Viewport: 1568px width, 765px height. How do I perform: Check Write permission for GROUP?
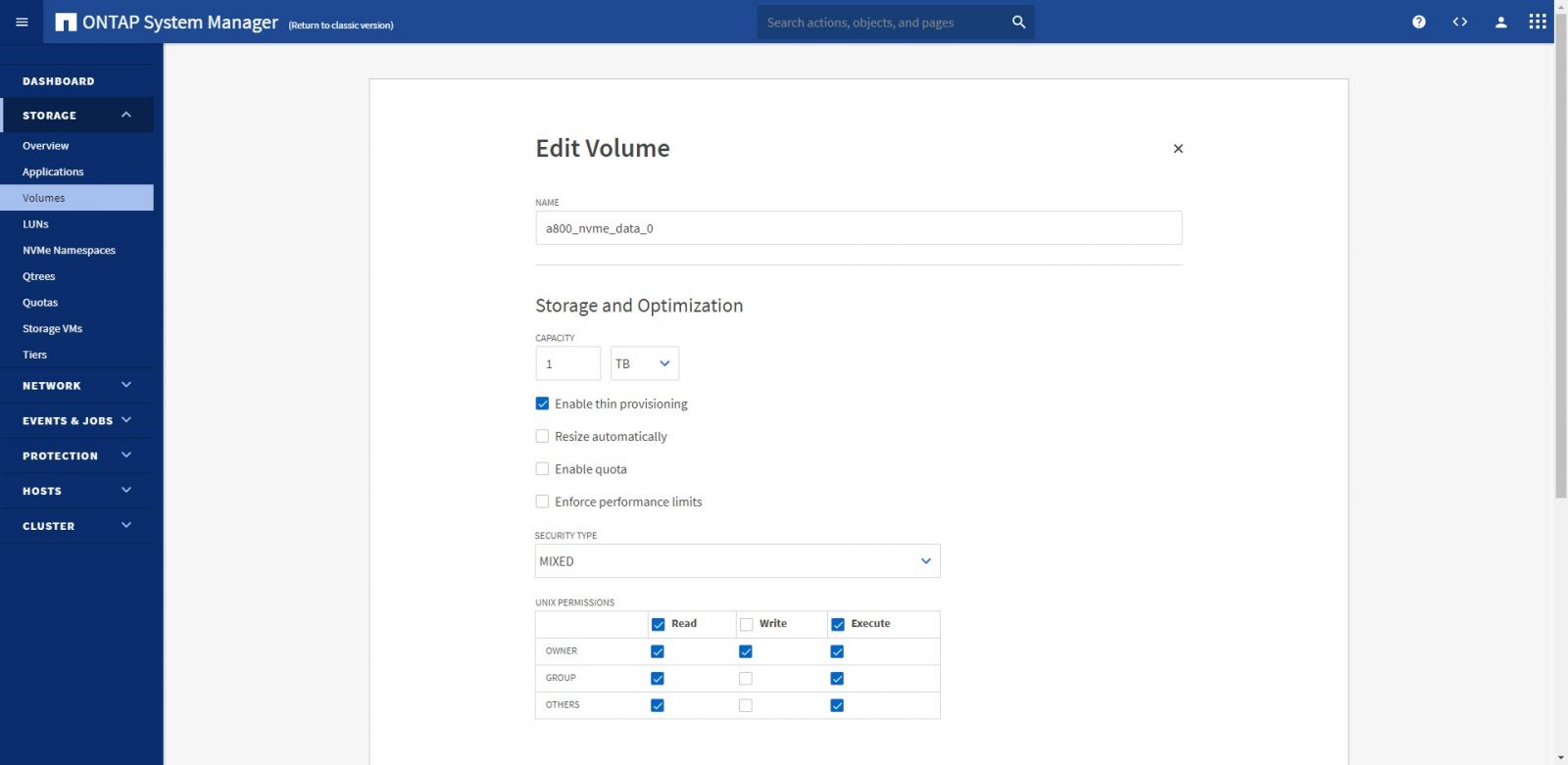pyautogui.click(x=746, y=678)
